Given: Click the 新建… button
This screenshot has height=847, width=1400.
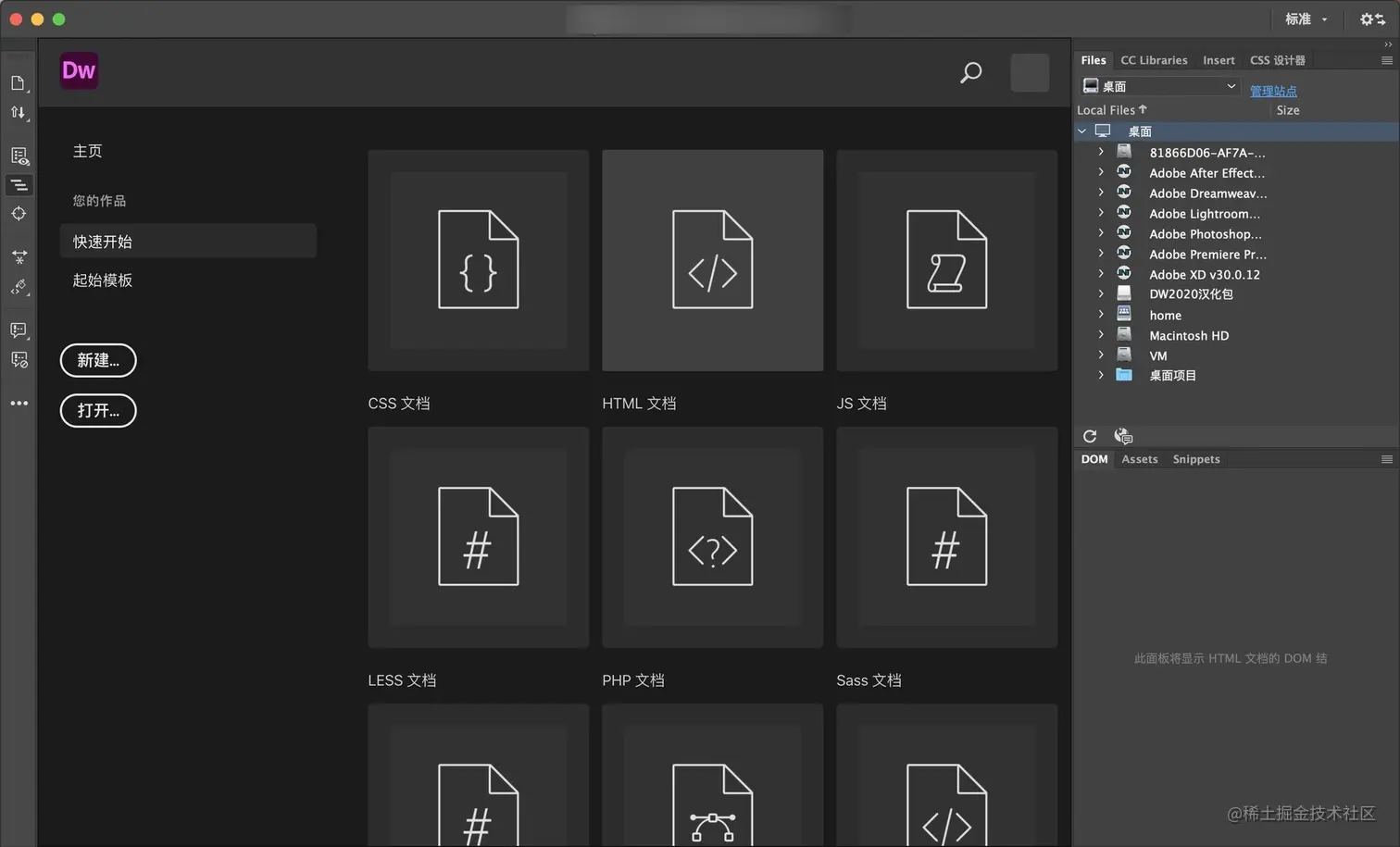Looking at the screenshot, I should click(x=98, y=360).
